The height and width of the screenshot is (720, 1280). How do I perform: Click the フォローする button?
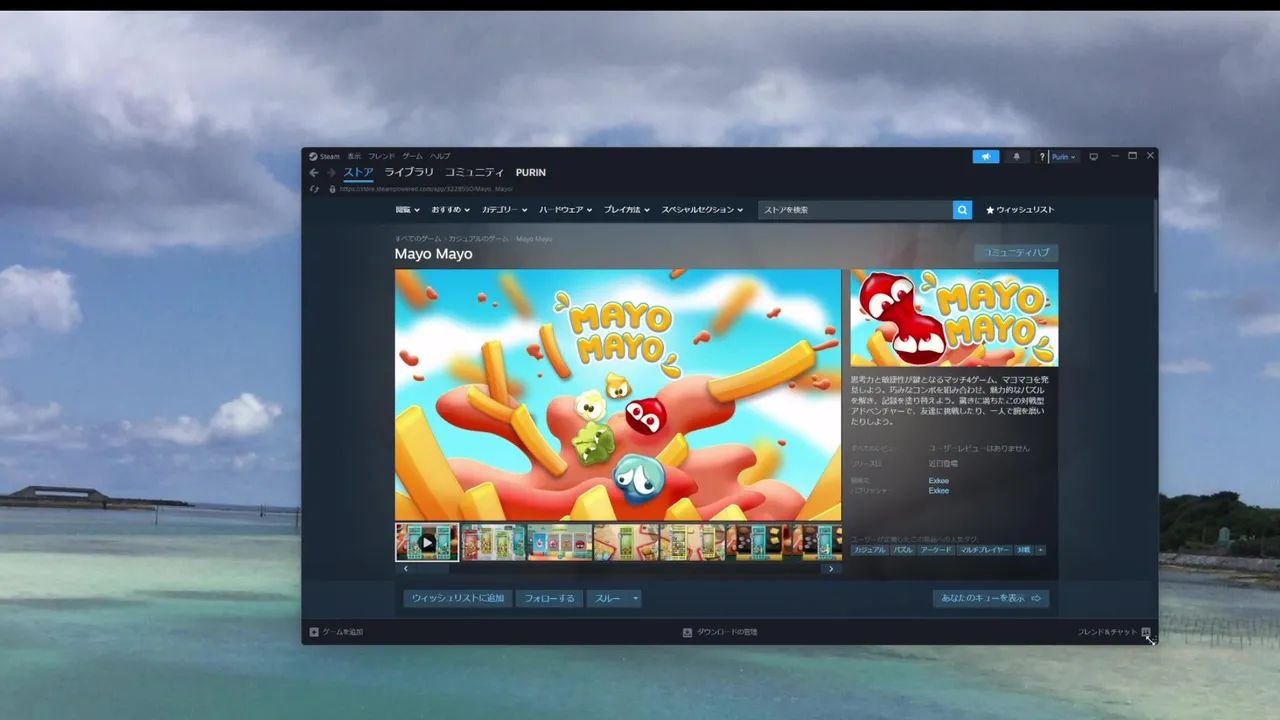549,598
